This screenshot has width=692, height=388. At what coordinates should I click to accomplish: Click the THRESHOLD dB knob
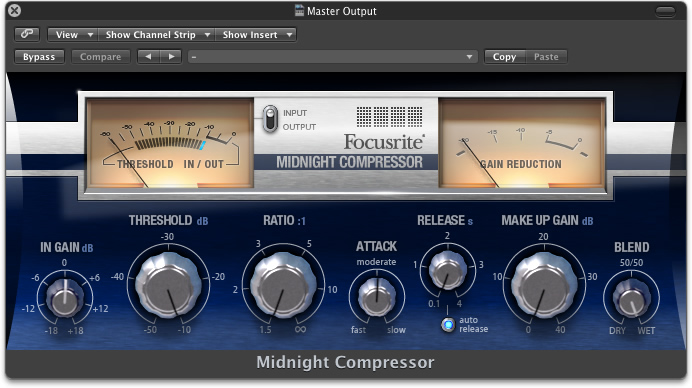(168, 286)
